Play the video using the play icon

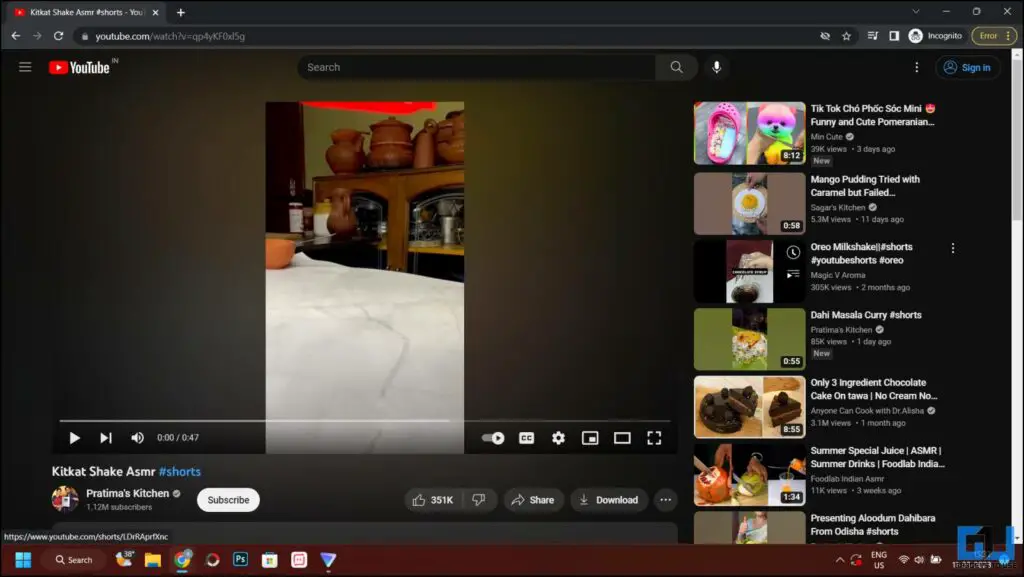pos(74,437)
